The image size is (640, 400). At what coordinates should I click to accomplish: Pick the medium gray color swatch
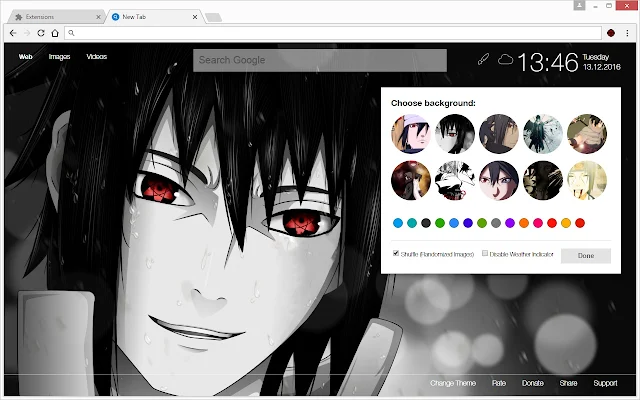496,223
